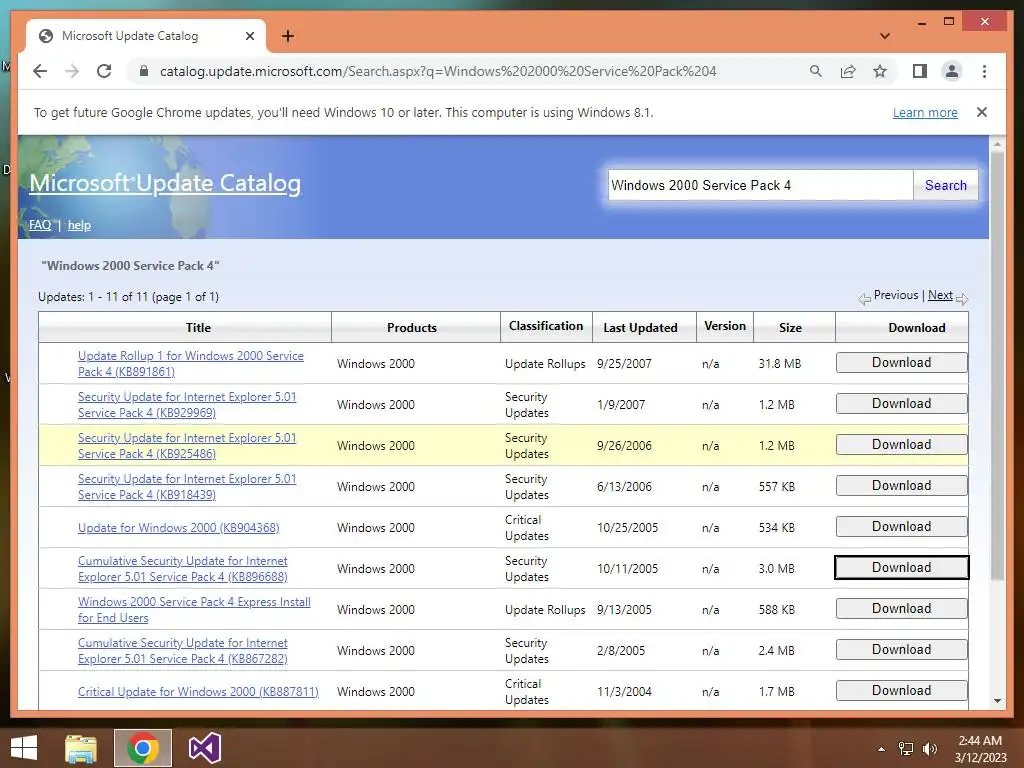This screenshot has height=768, width=1024.
Task: Open the help link
Action: pyautogui.click(x=79, y=225)
